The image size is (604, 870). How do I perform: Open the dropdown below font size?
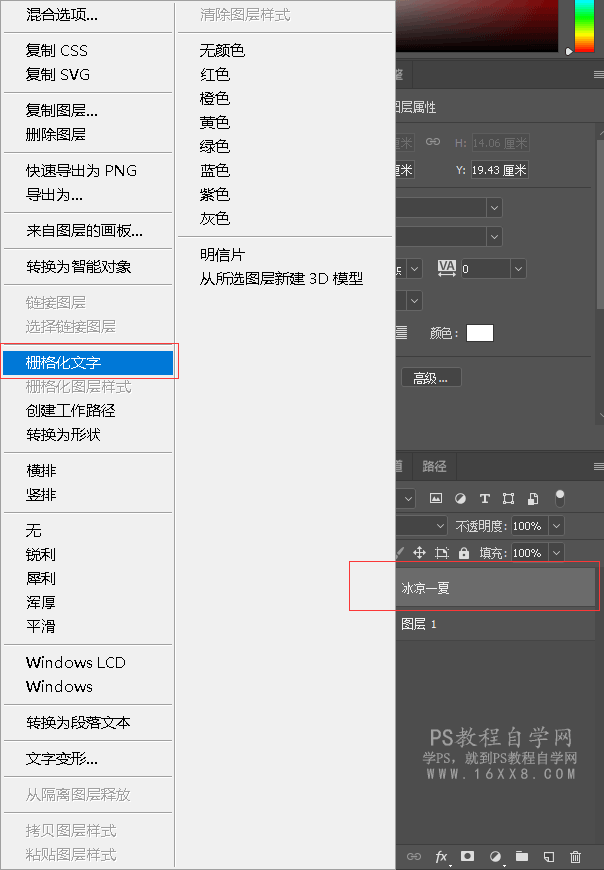coord(414,301)
